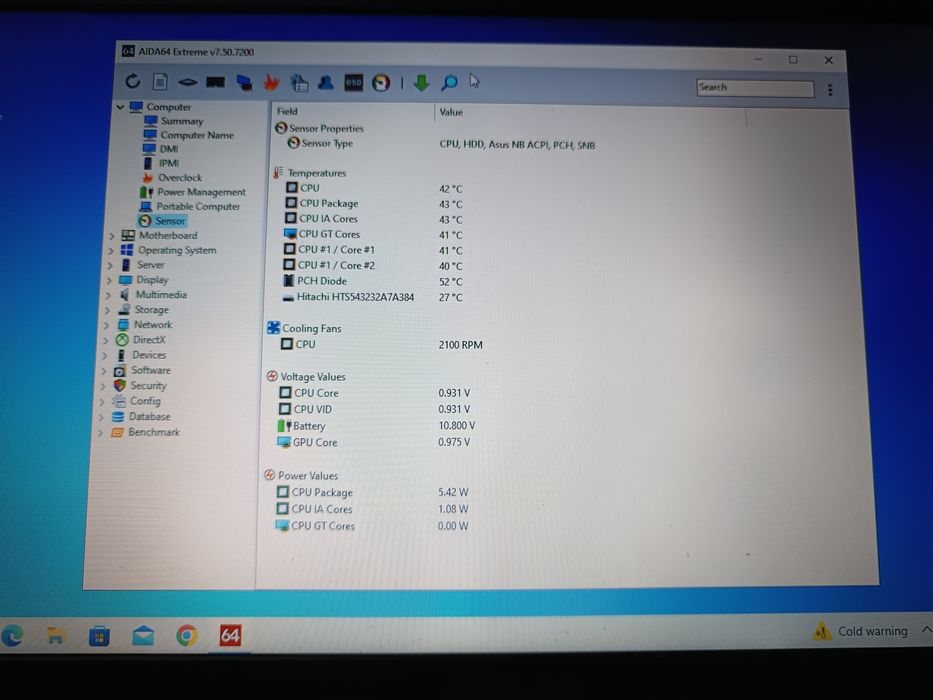This screenshot has width=933, height=700.
Task: Open the monitor diagnostics toolbar icon
Action: click(244, 83)
